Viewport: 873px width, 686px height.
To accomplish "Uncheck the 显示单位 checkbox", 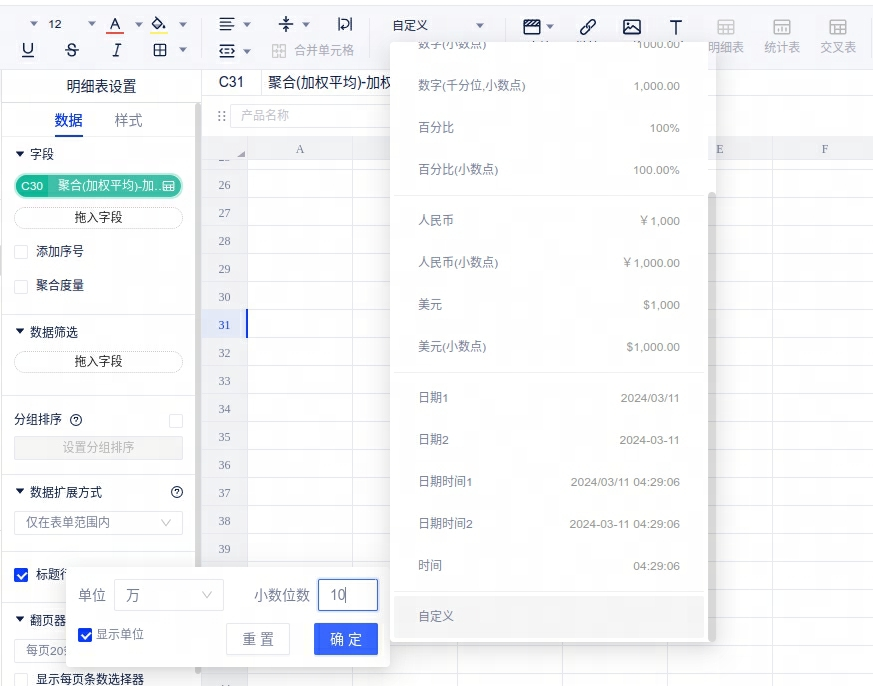I will [x=86, y=635].
